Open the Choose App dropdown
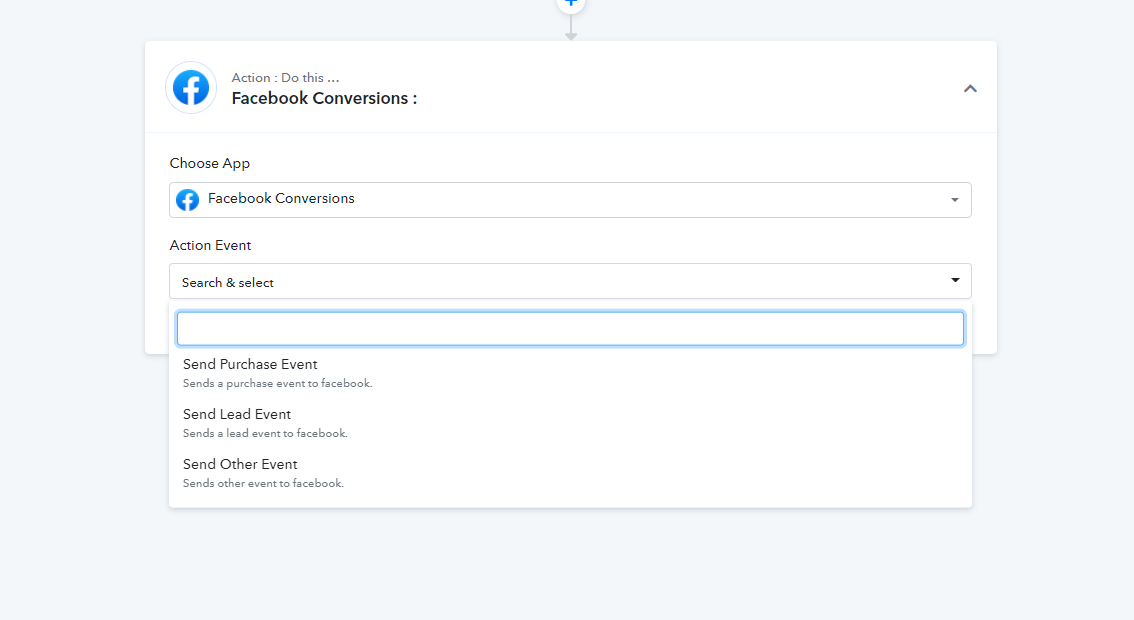This screenshot has height=620, width=1134. tap(570, 200)
